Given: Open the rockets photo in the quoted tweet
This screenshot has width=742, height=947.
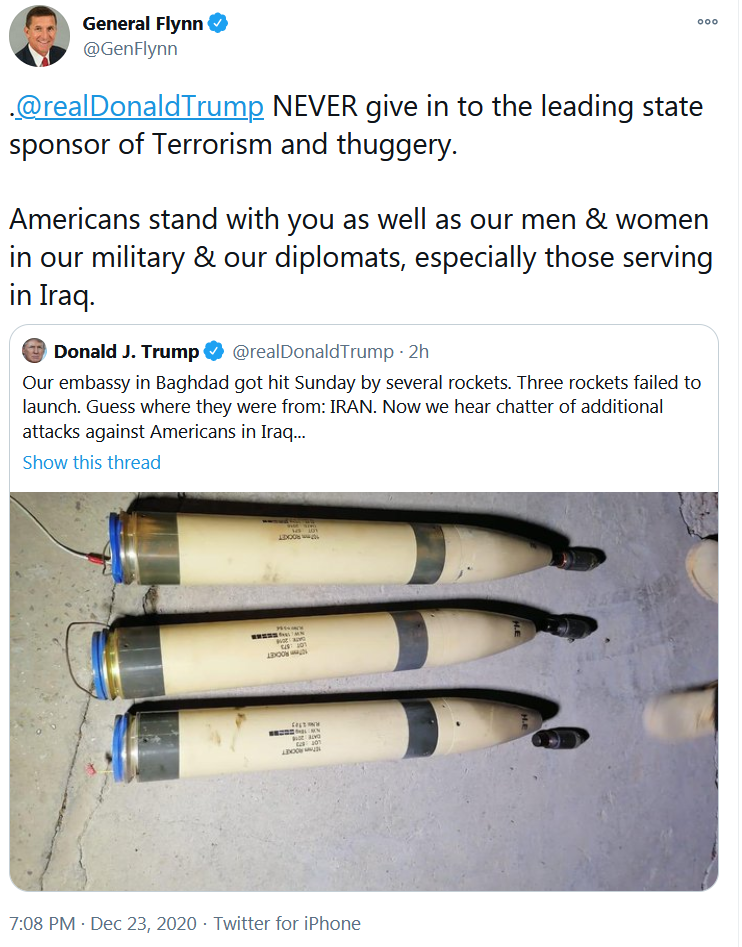Looking at the screenshot, I should (364, 691).
